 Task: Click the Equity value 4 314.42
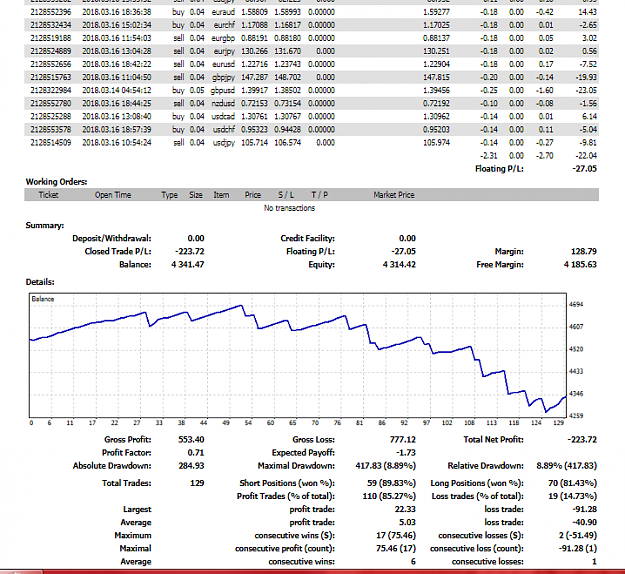coord(399,265)
